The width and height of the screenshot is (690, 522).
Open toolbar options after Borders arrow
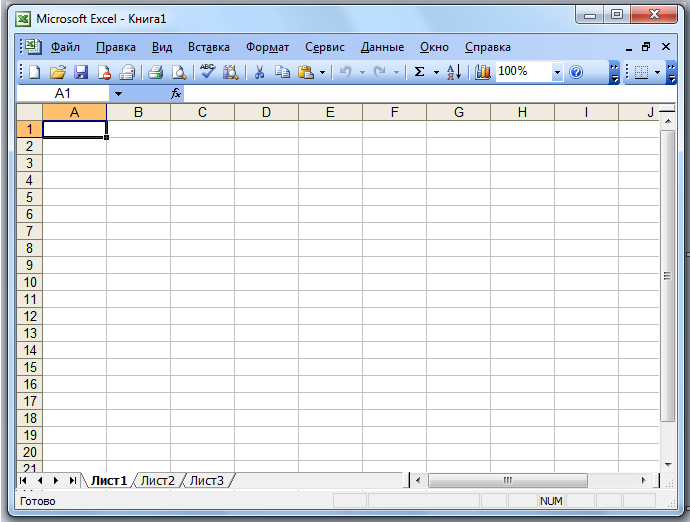[x=672, y=73]
